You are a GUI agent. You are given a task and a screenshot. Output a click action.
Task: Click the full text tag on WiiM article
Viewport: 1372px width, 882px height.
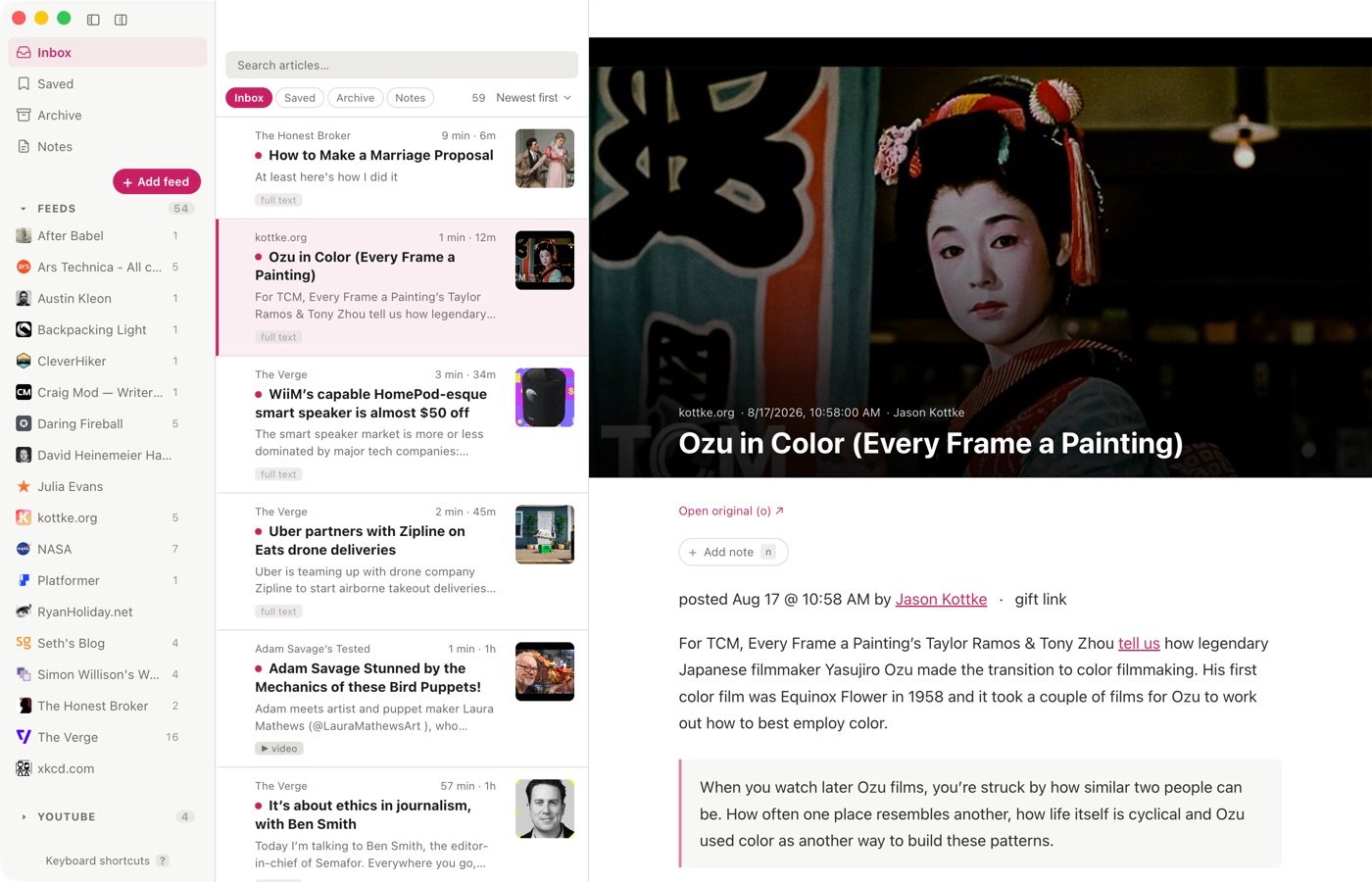pyautogui.click(x=278, y=474)
